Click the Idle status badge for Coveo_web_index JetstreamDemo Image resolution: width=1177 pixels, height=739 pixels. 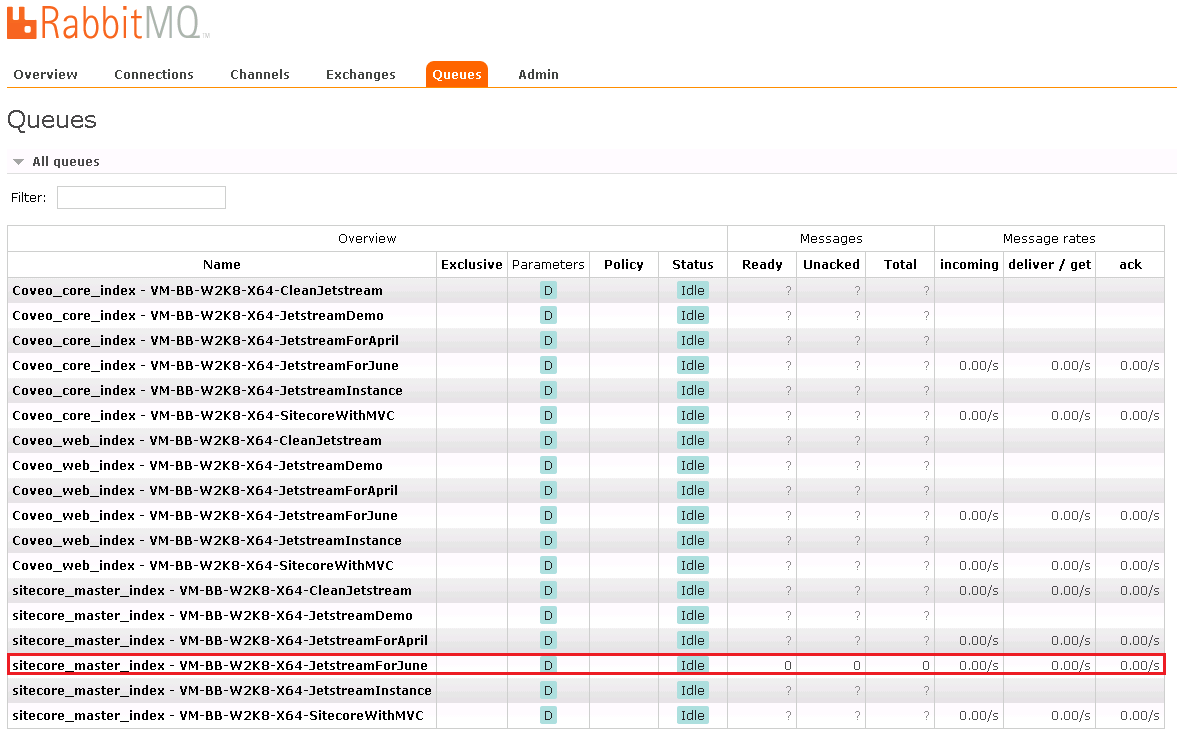pyautogui.click(x=692, y=465)
